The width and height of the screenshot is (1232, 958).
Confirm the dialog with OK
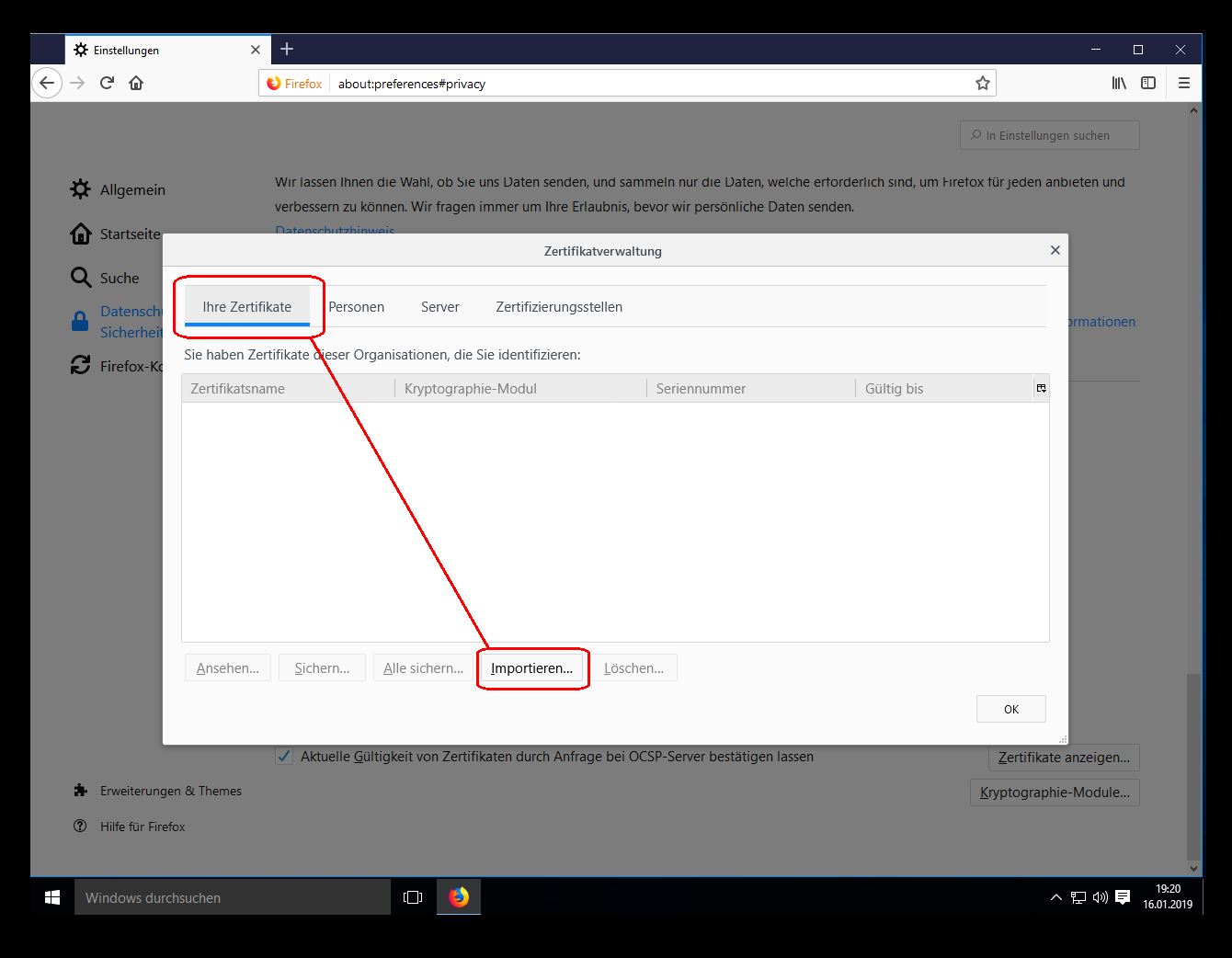pos(1010,709)
